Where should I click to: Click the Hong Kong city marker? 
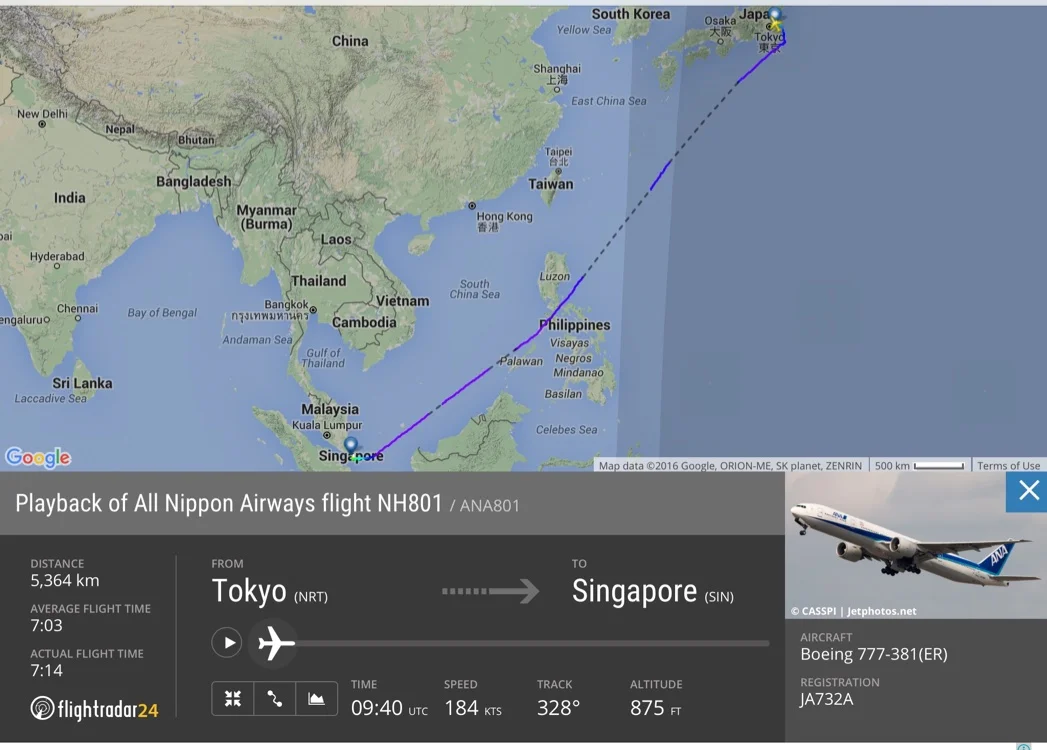click(472, 206)
